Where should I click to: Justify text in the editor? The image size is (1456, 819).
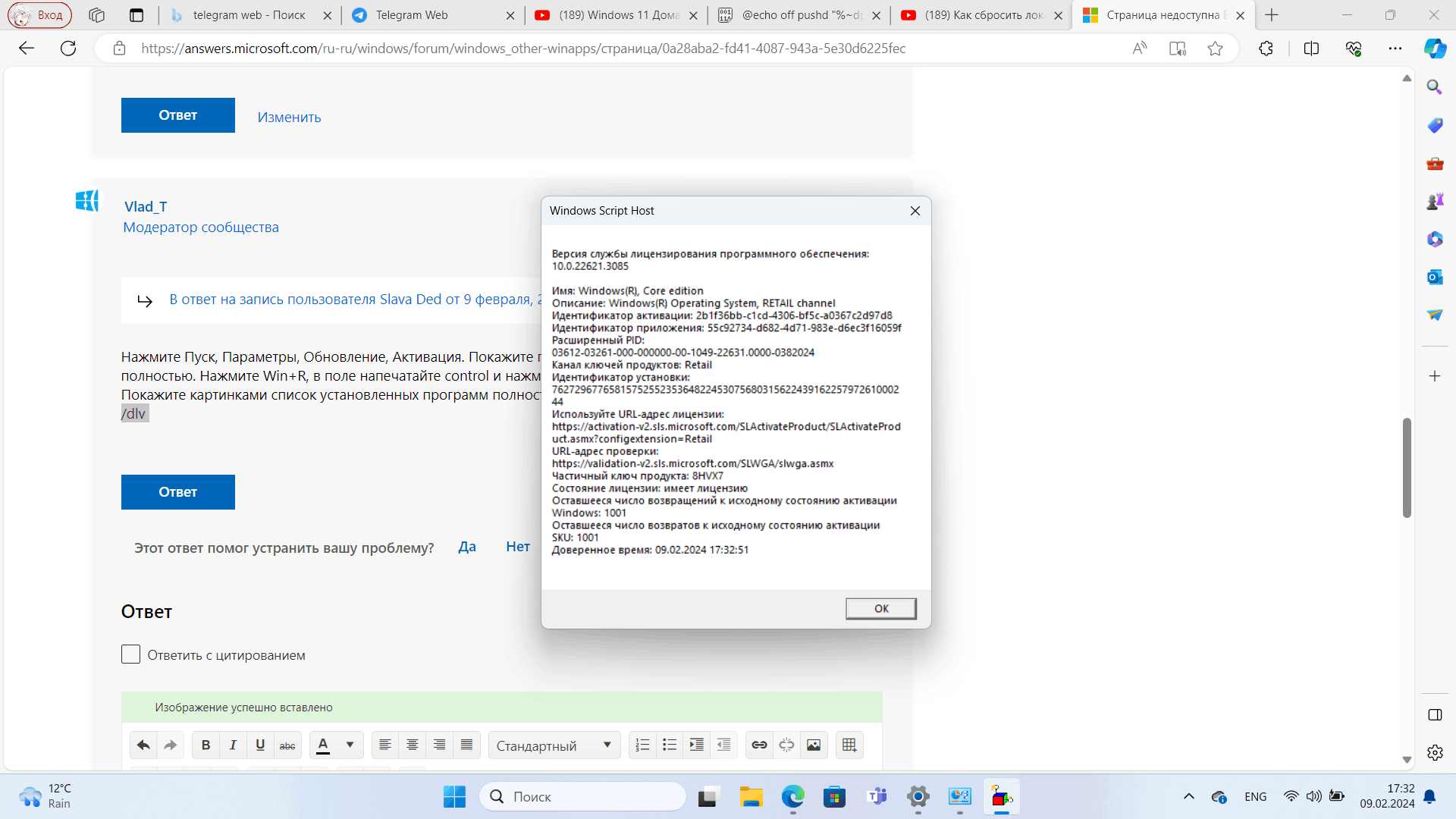tap(467, 745)
